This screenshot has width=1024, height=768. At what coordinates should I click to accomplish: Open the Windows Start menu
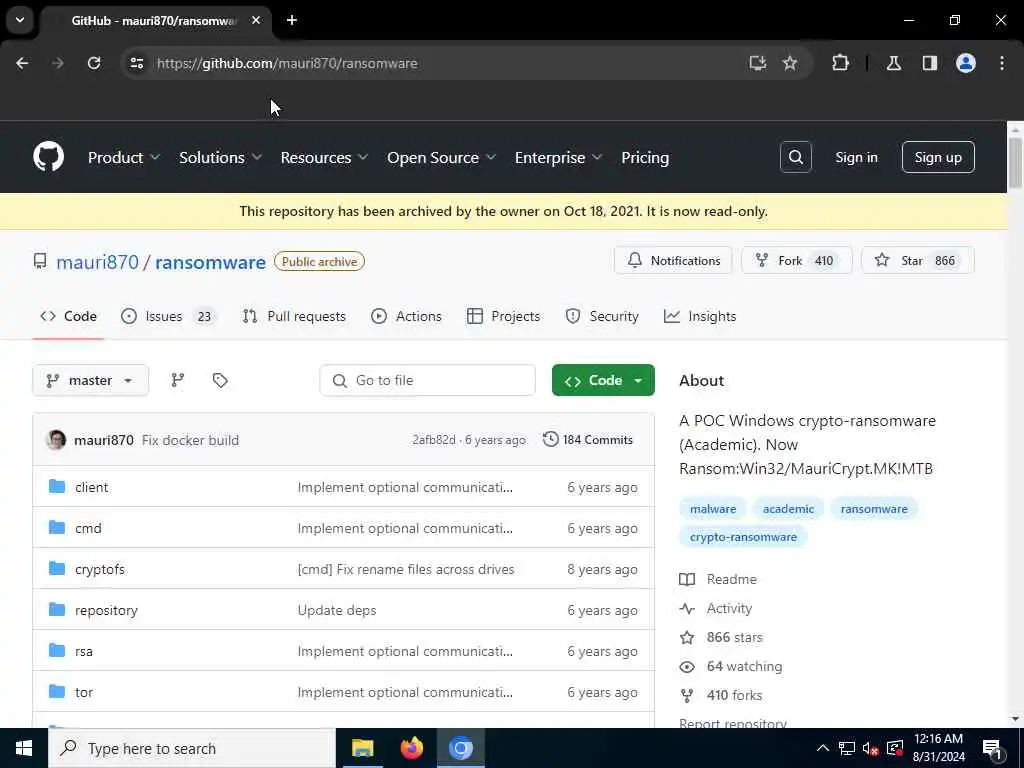click(x=24, y=748)
